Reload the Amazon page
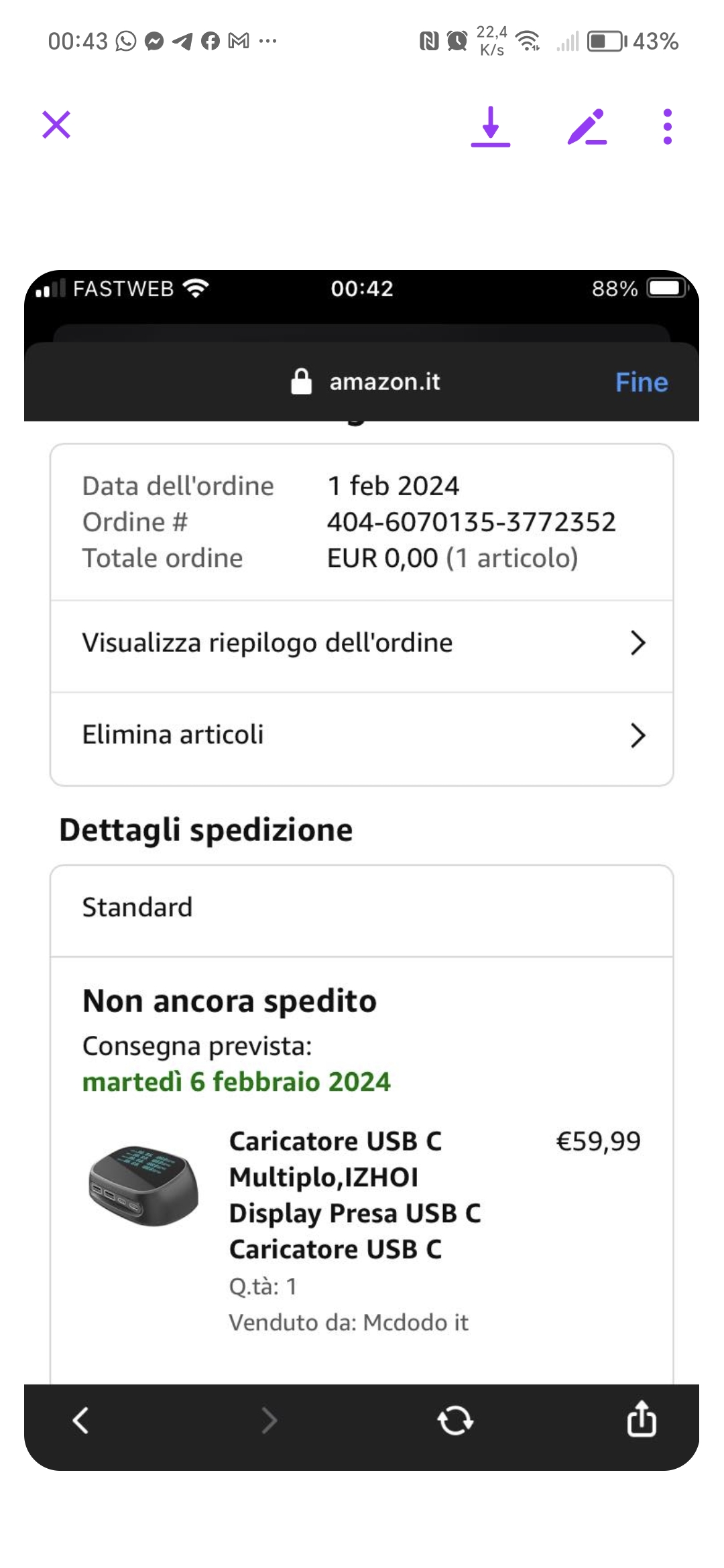This screenshot has width=724, height=1568. (455, 1420)
